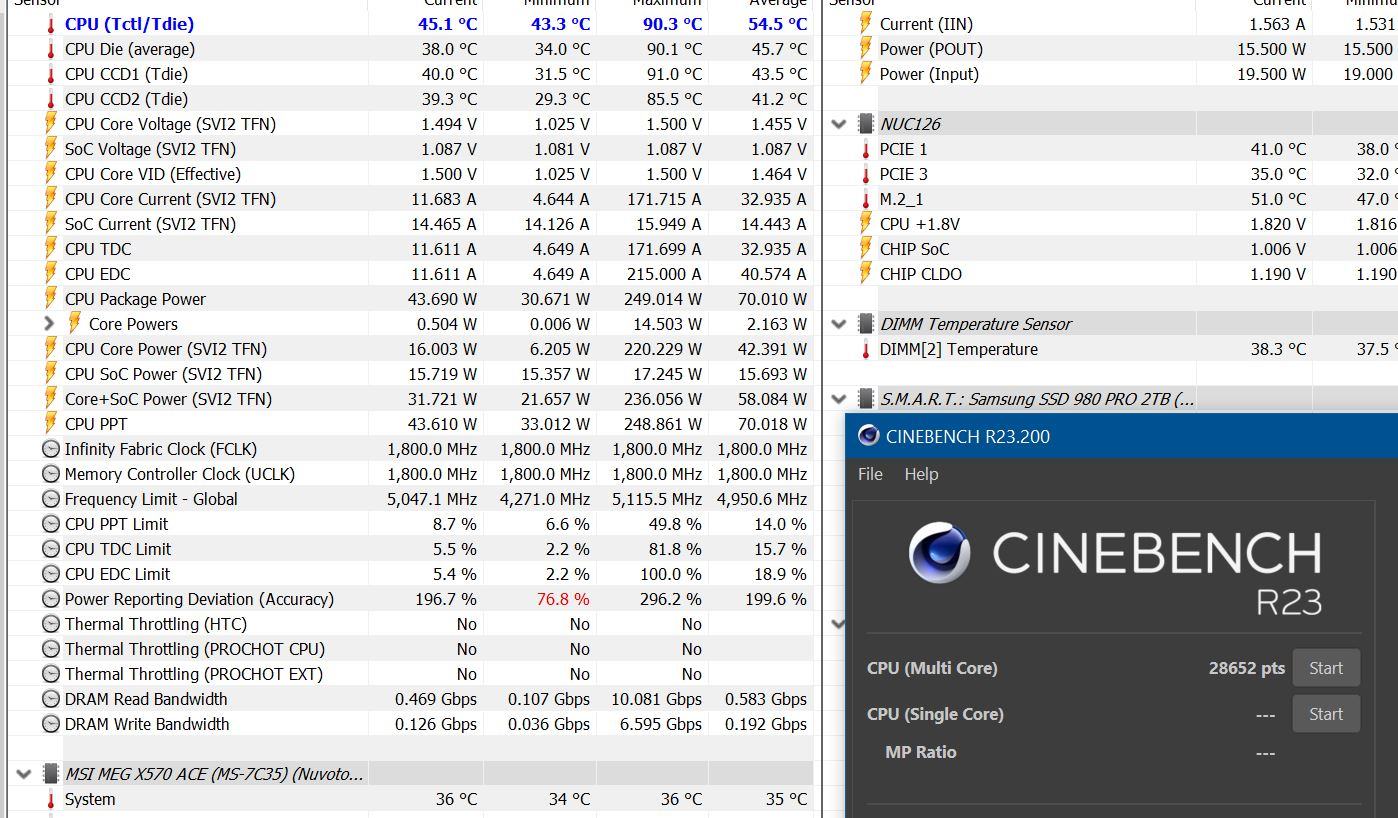Click the lightning icon for CPU Core Current
The height and width of the screenshot is (818, 1398).
[x=51, y=199]
